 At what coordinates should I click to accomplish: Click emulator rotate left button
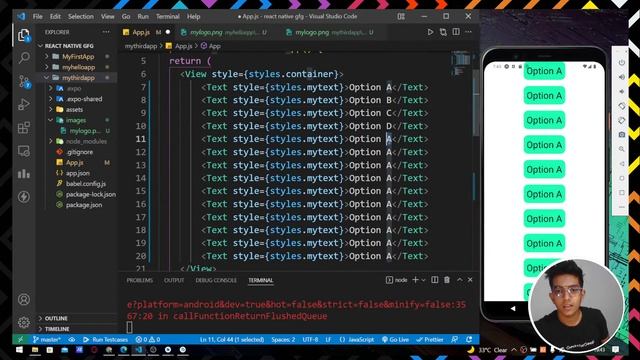coord(622,106)
